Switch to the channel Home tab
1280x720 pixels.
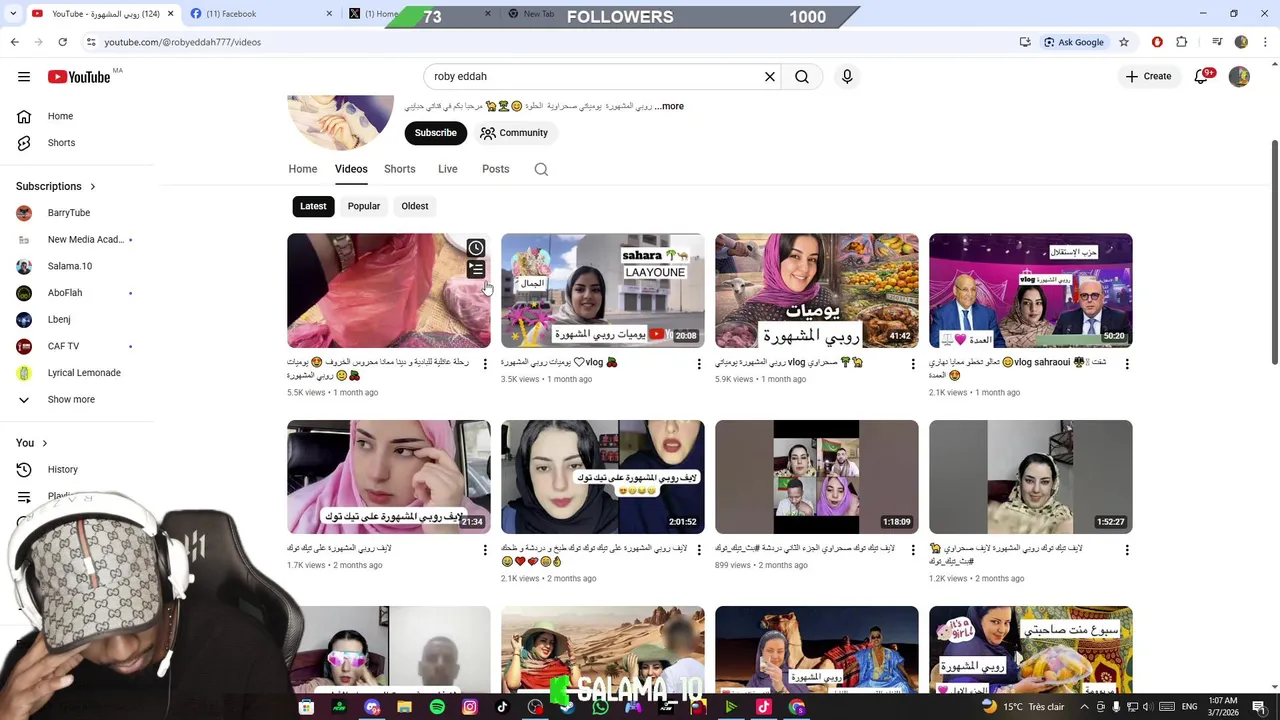tap(303, 169)
